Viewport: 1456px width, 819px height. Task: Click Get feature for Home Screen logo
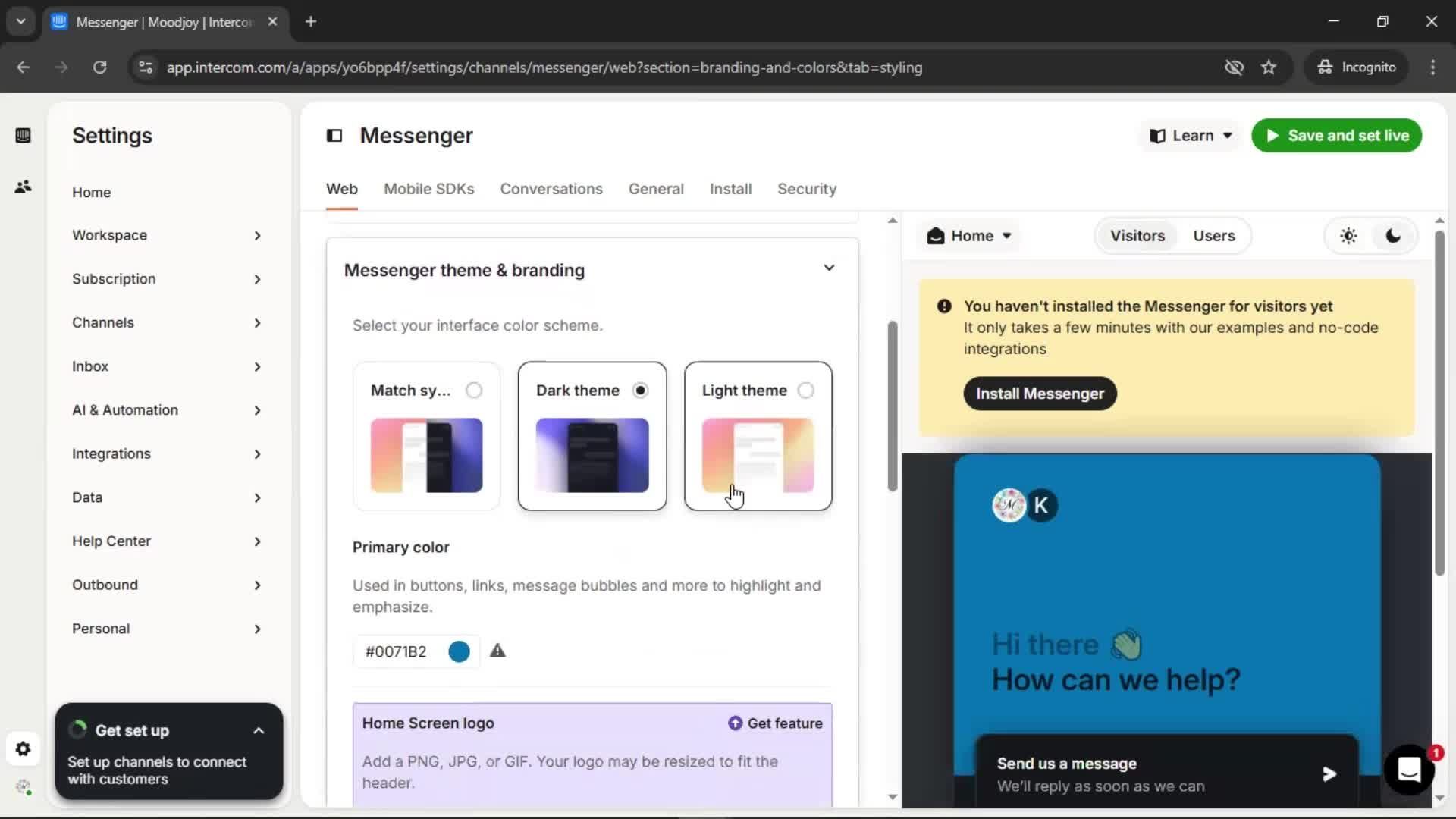pyautogui.click(x=775, y=723)
